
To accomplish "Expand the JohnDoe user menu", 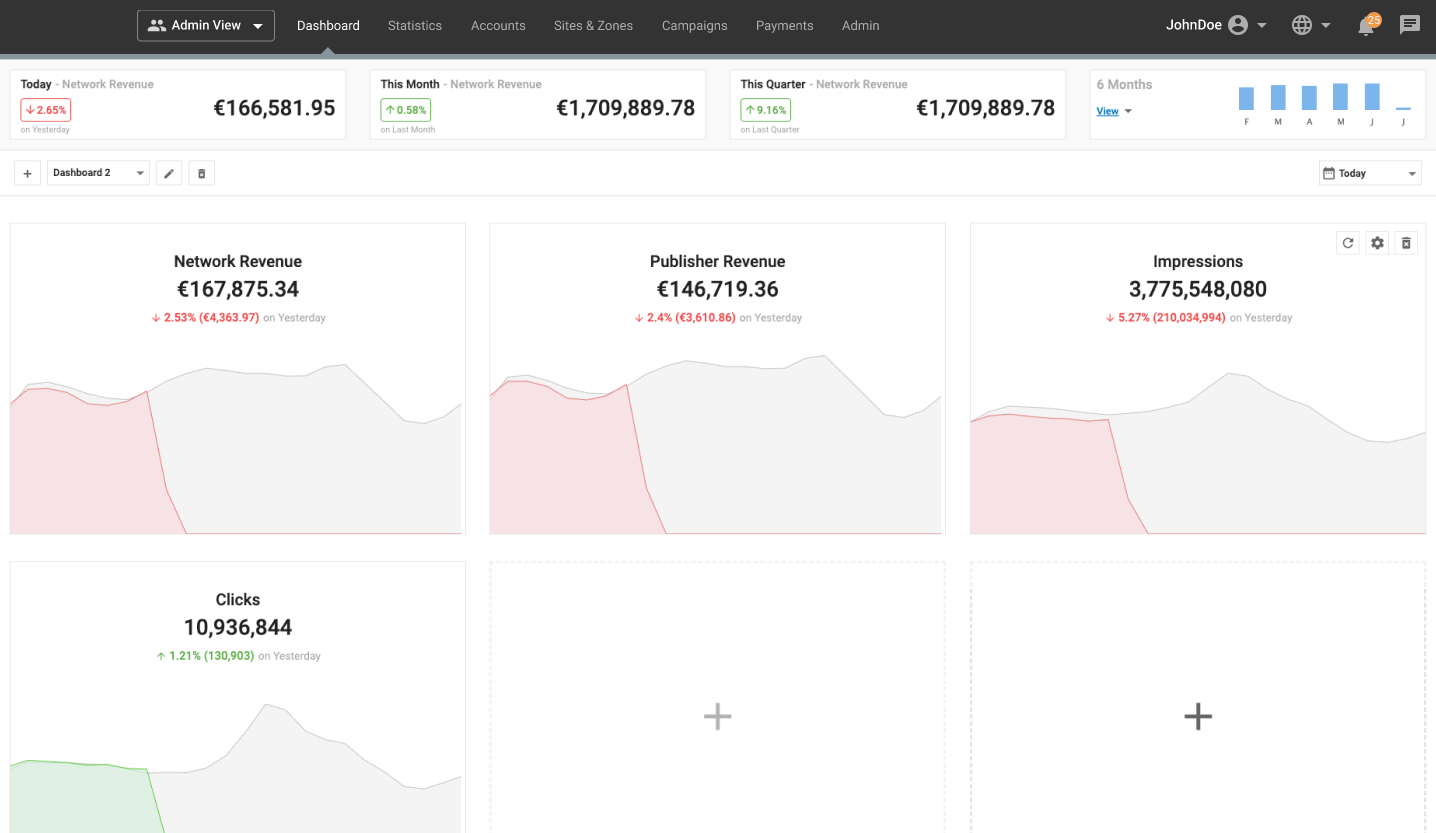I will tap(1216, 25).
